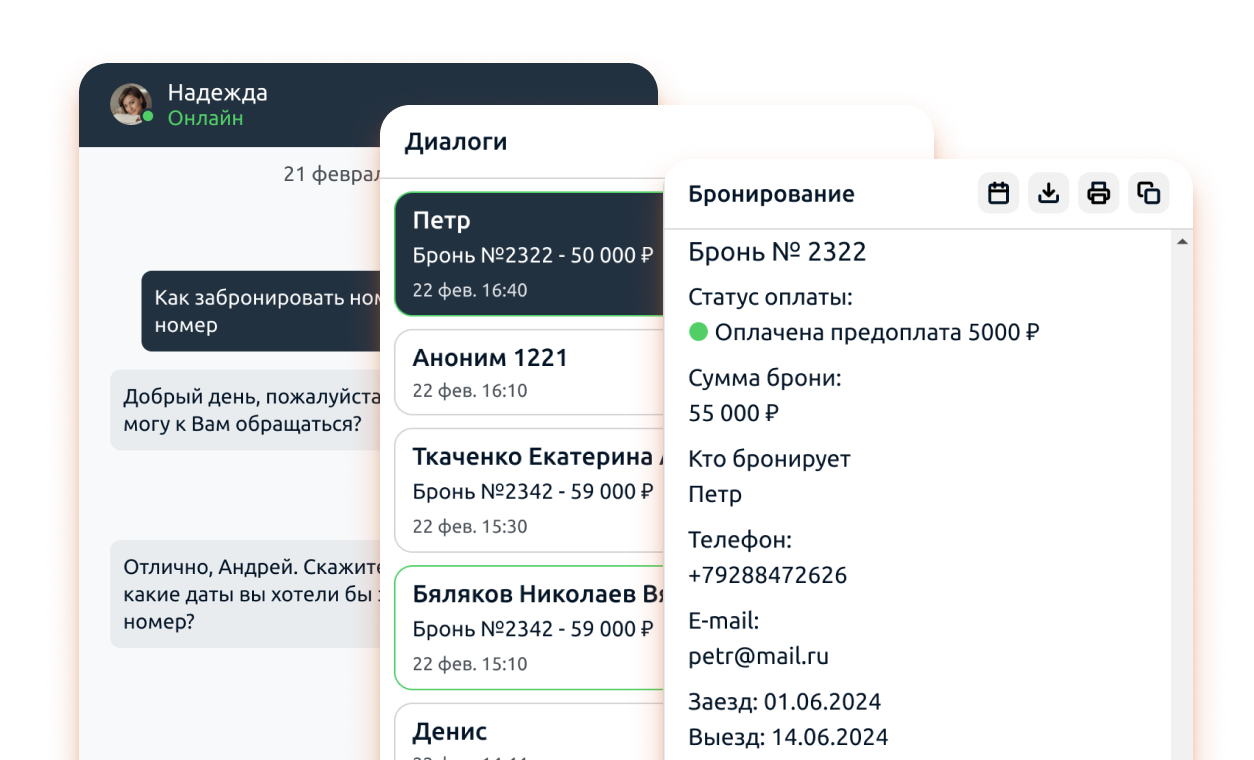The width and height of the screenshot is (1254, 760).
Task: Click the Диалоги panel heading
Action: [455, 142]
